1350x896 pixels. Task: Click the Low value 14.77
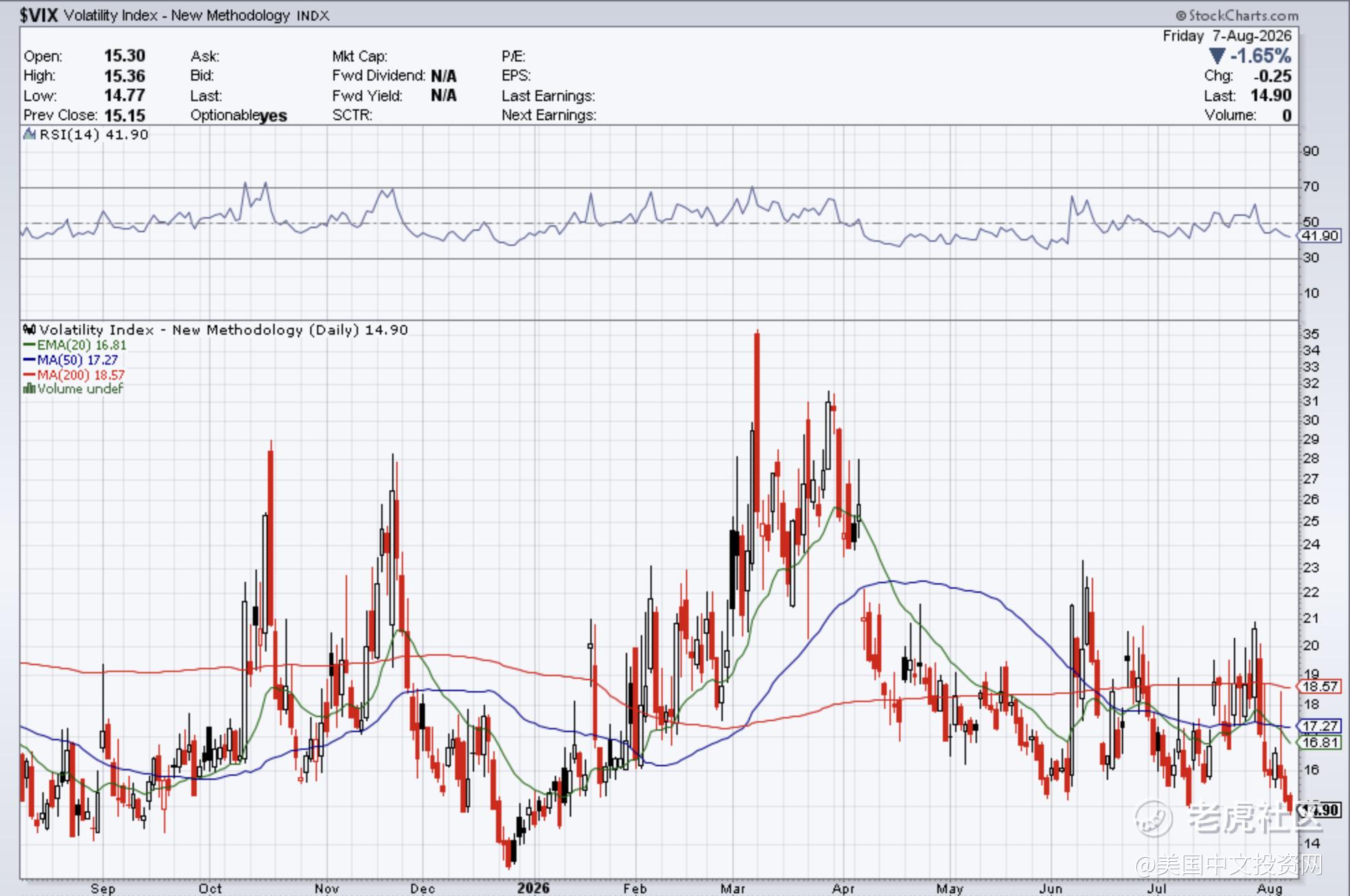pos(124,96)
